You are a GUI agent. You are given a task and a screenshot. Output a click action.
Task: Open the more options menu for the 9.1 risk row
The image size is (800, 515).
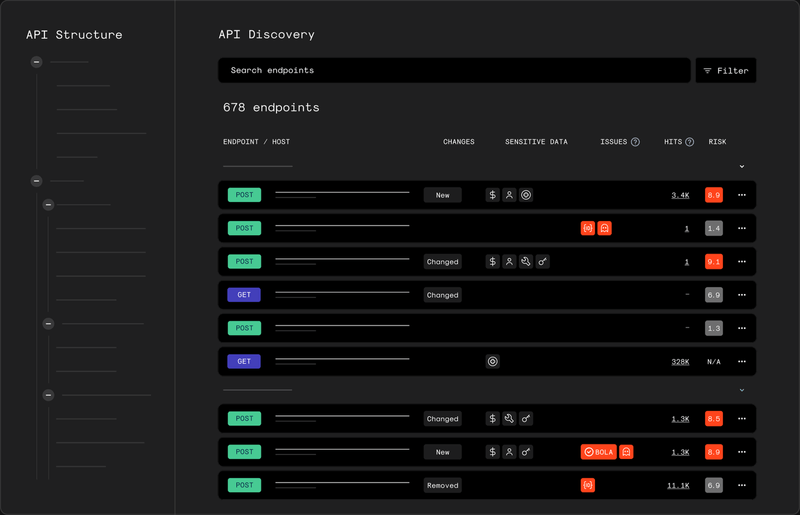tap(742, 262)
